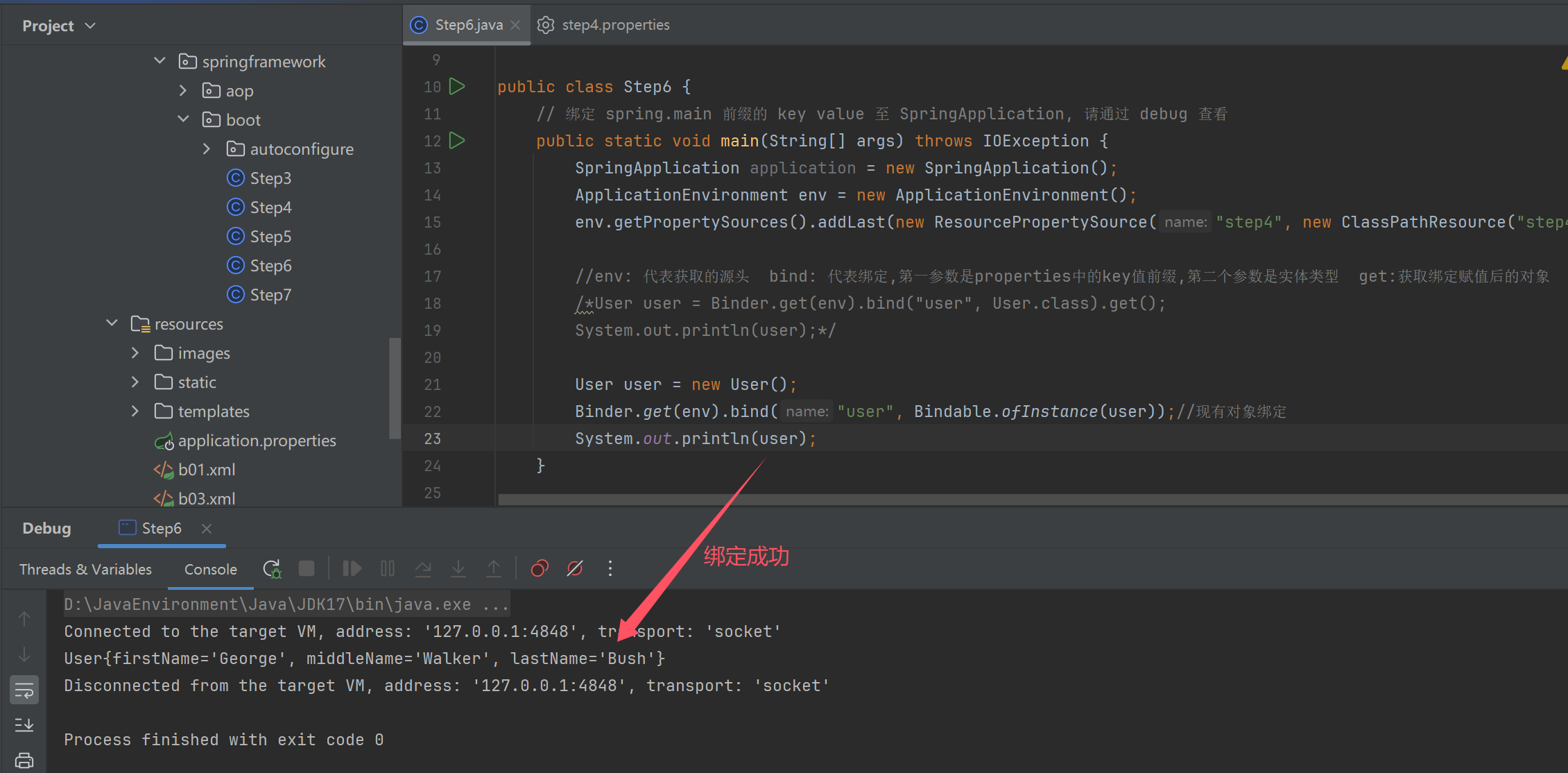Toggle the Debug panel view

point(45,528)
